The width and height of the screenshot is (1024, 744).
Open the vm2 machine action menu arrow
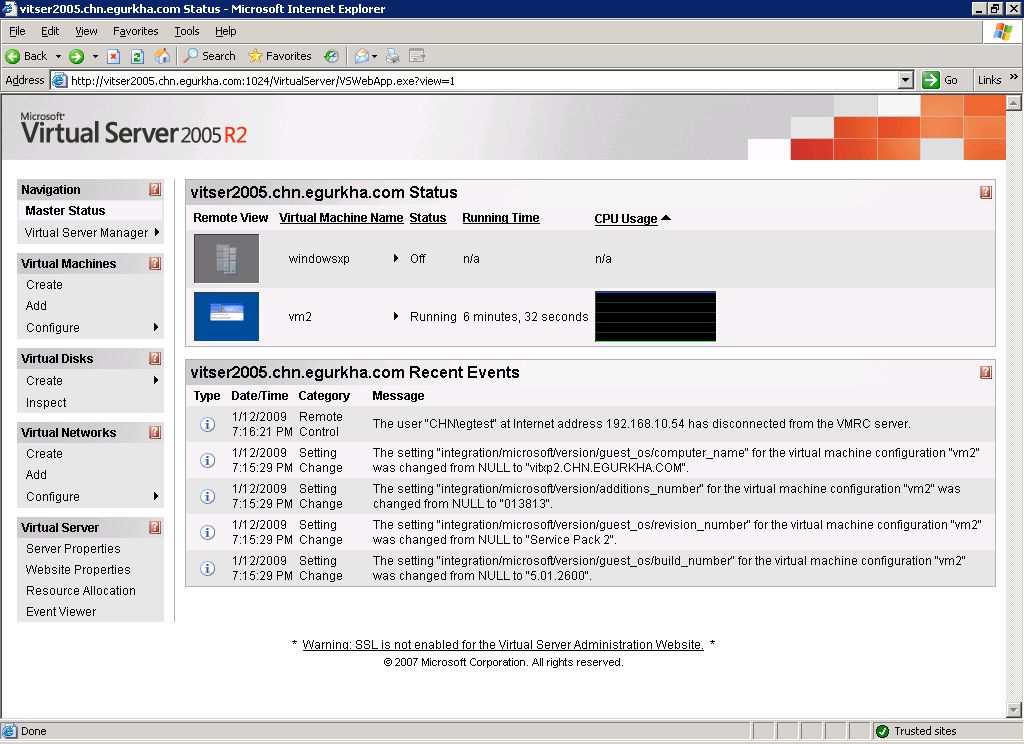[396, 316]
